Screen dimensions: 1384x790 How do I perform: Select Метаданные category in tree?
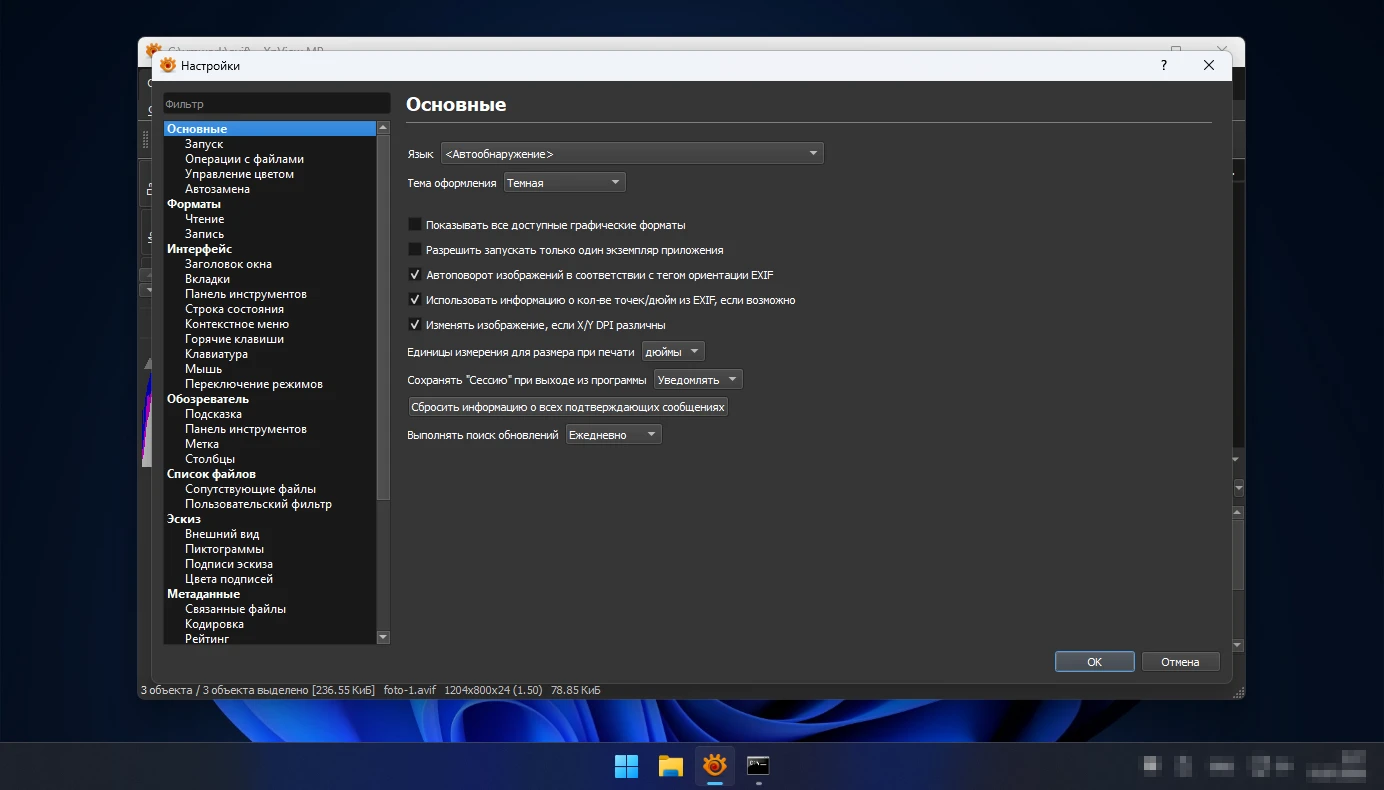pos(203,594)
